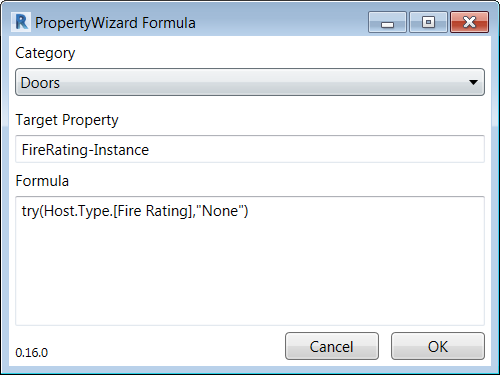The width and height of the screenshot is (500, 375).
Task: Expand the Category list via the arrow
Action: point(473,82)
